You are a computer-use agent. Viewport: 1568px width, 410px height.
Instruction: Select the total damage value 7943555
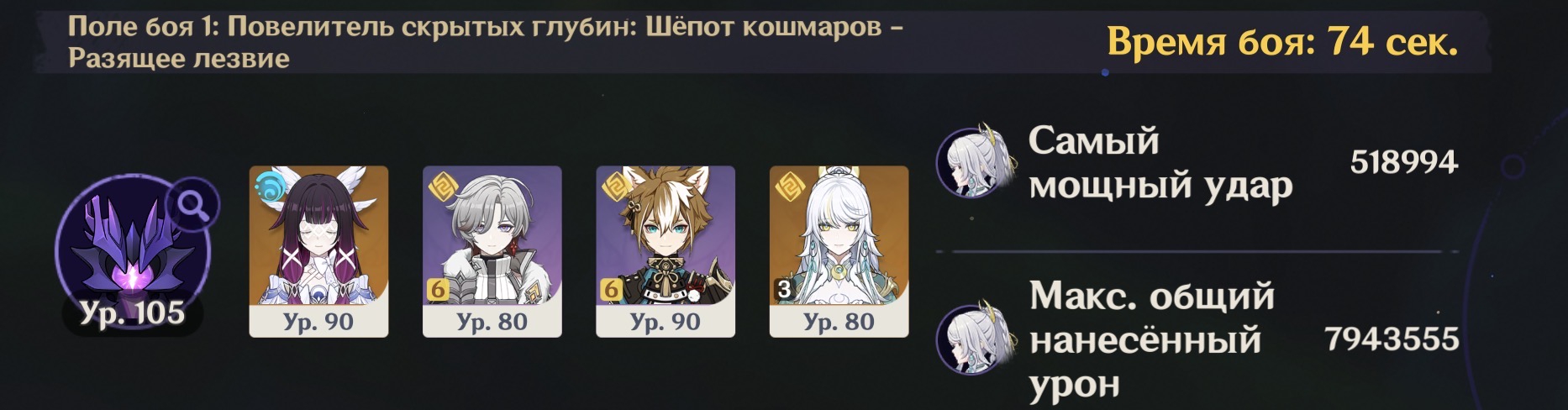tap(1392, 339)
